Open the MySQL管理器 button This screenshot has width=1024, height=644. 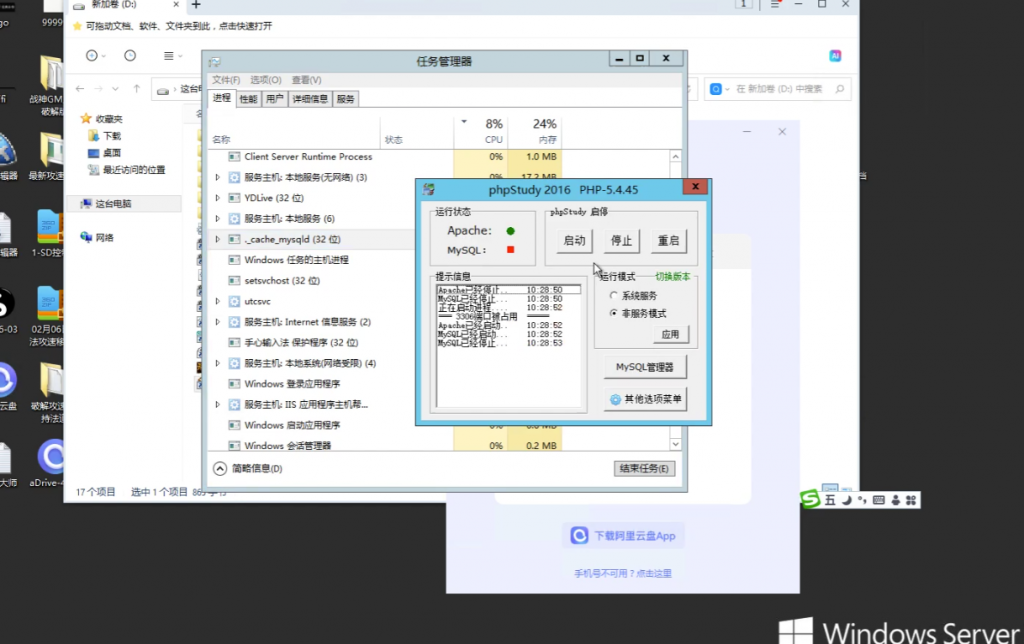click(645, 368)
